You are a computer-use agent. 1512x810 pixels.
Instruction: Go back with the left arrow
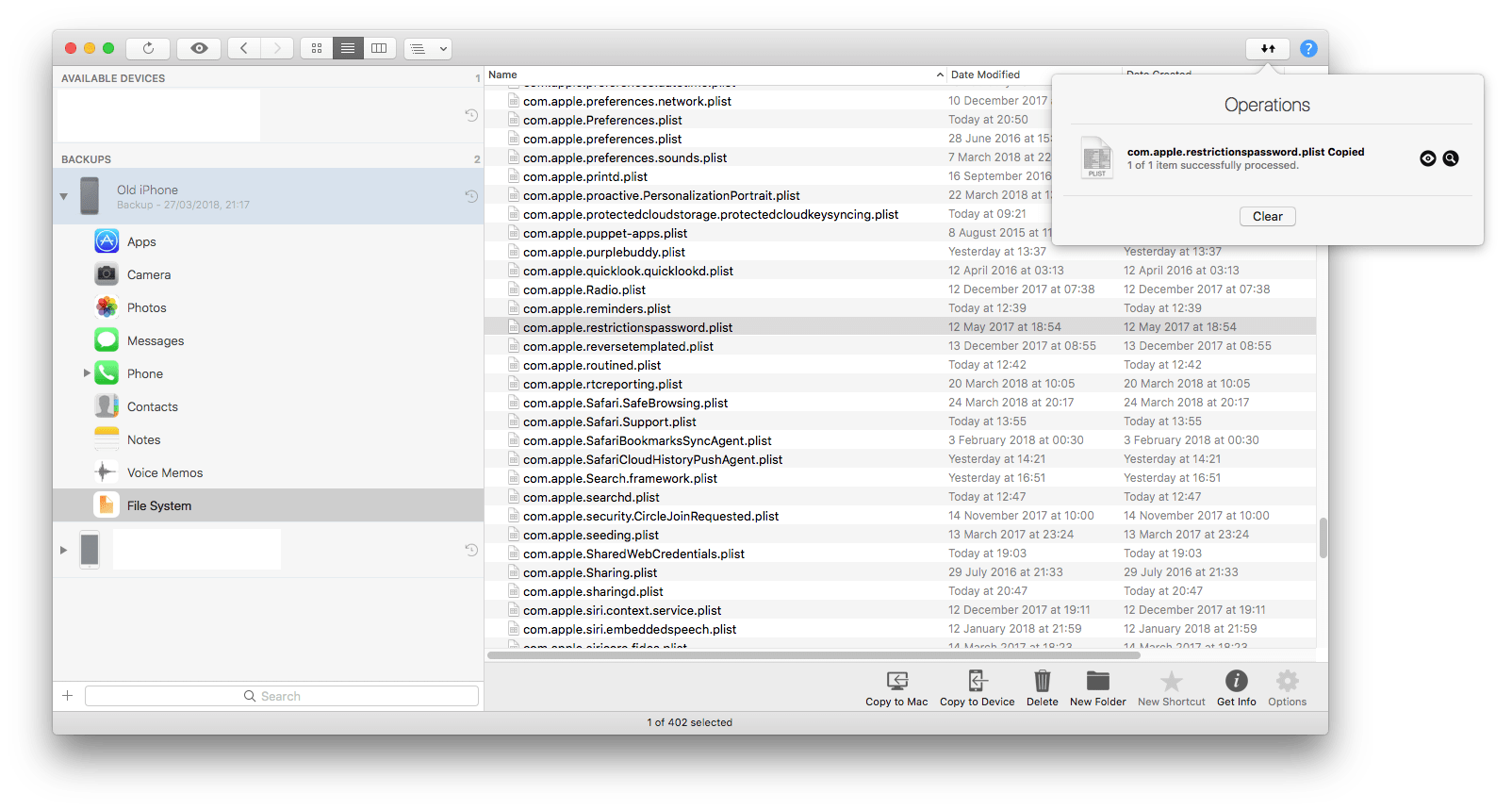(x=244, y=48)
